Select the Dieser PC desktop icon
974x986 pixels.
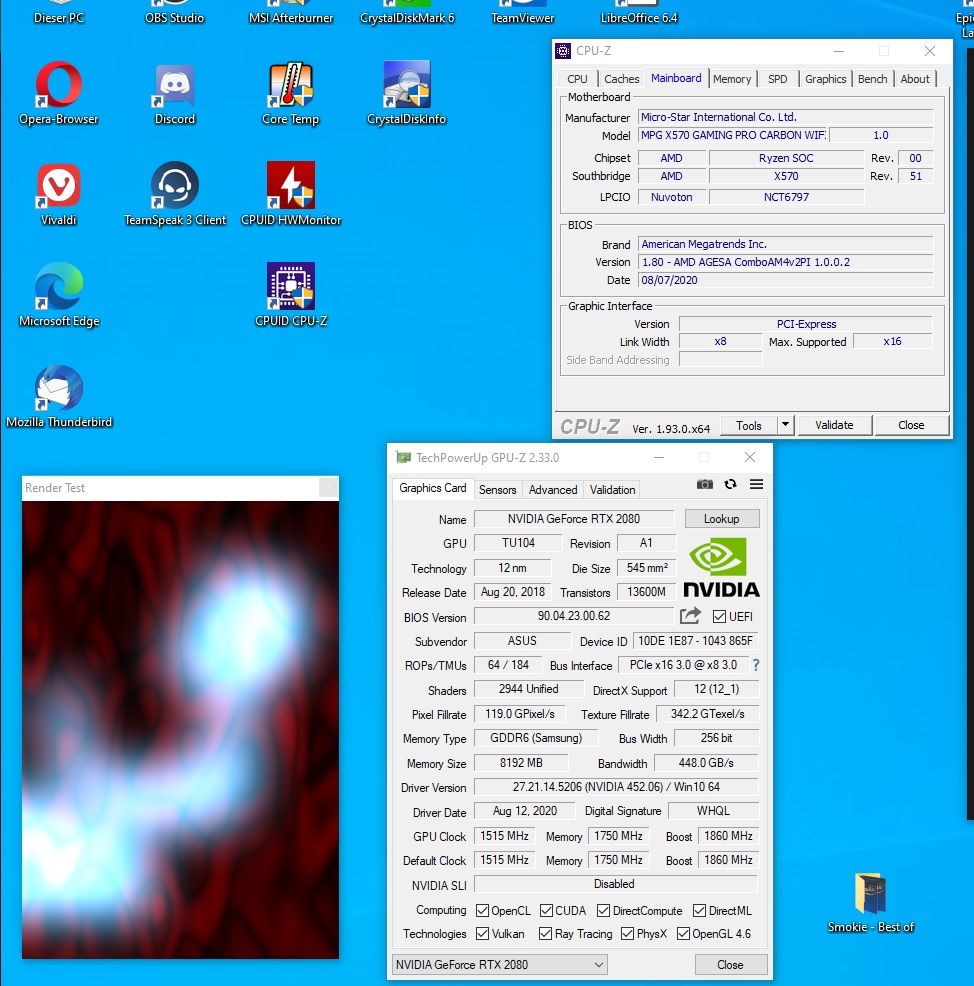point(58,17)
